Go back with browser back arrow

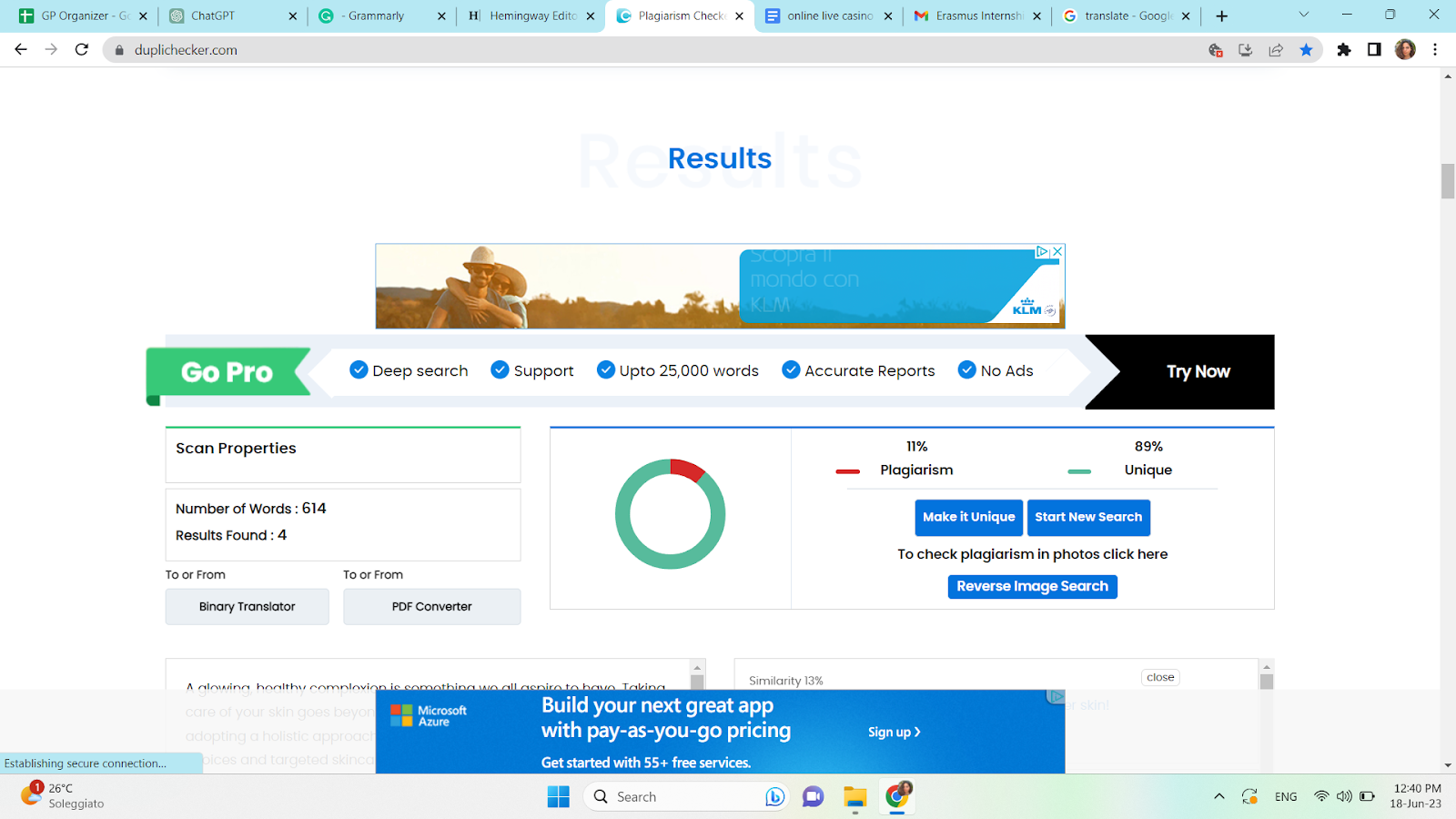pyautogui.click(x=21, y=49)
